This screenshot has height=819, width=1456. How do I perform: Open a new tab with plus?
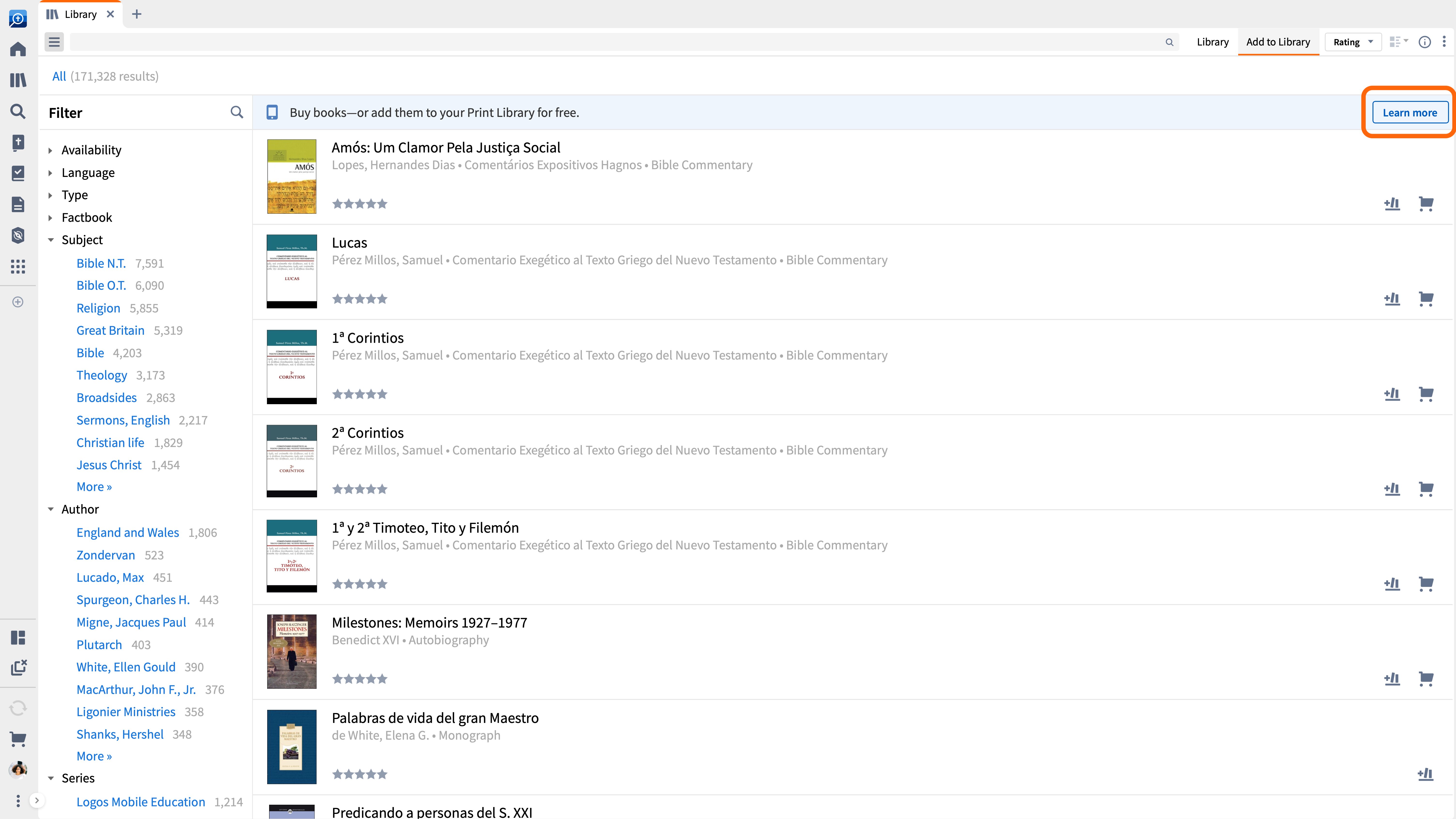coord(136,14)
